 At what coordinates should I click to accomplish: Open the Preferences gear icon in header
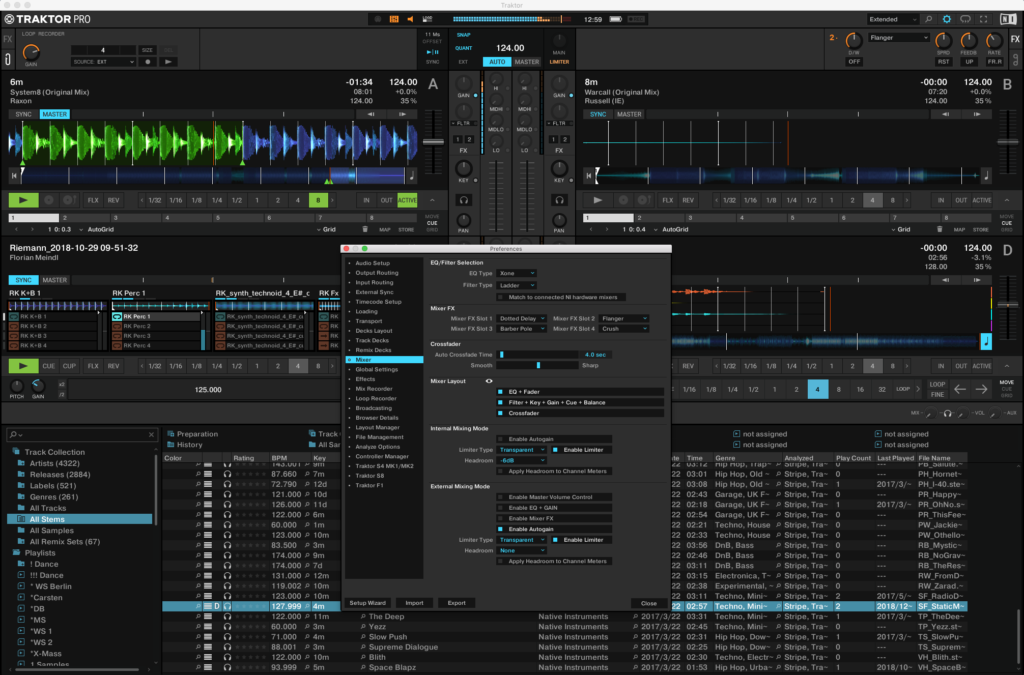[x=946, y=18]
